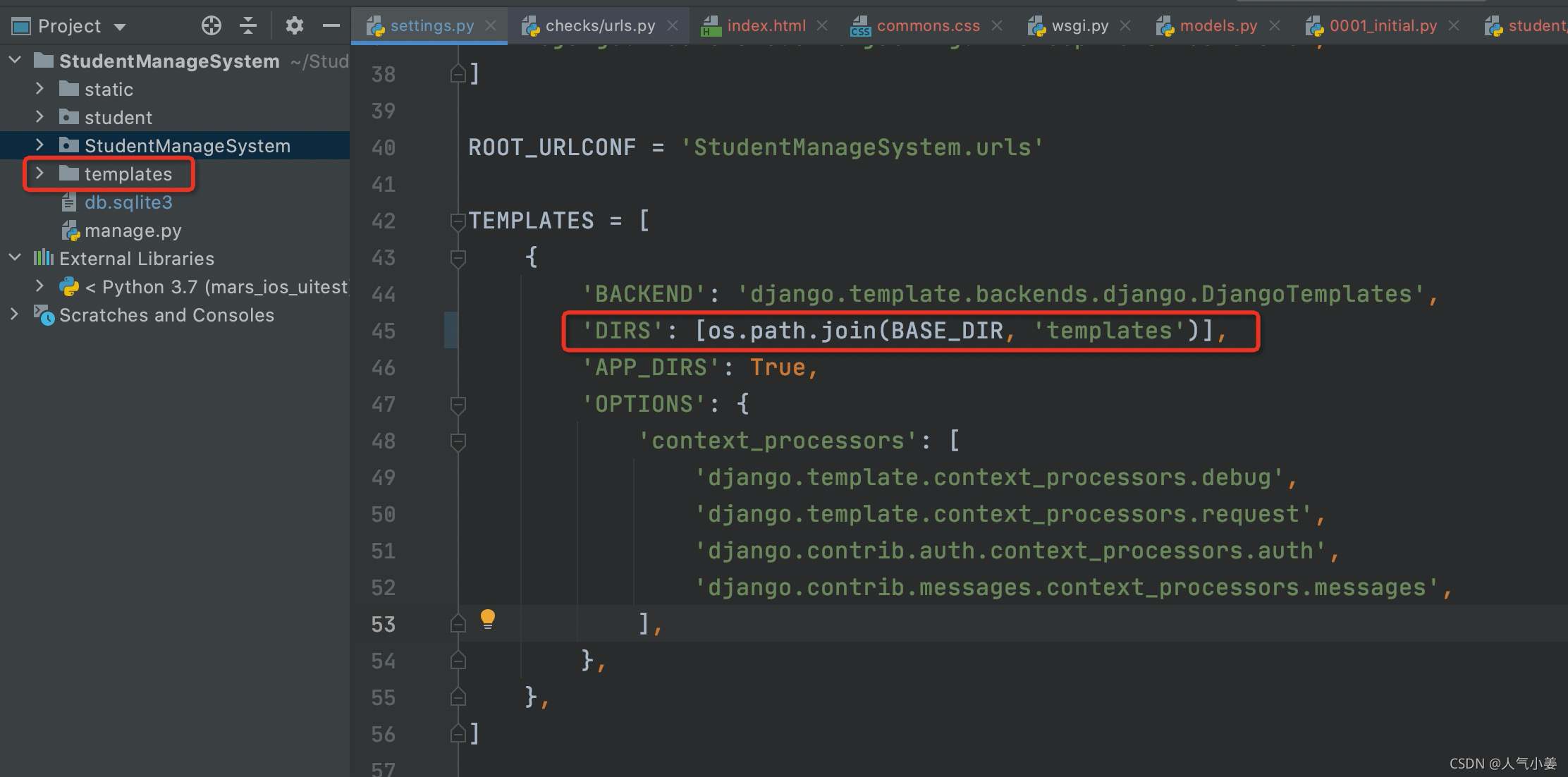Click the locate/select opened file crosshair icon

tap(211, 26)
